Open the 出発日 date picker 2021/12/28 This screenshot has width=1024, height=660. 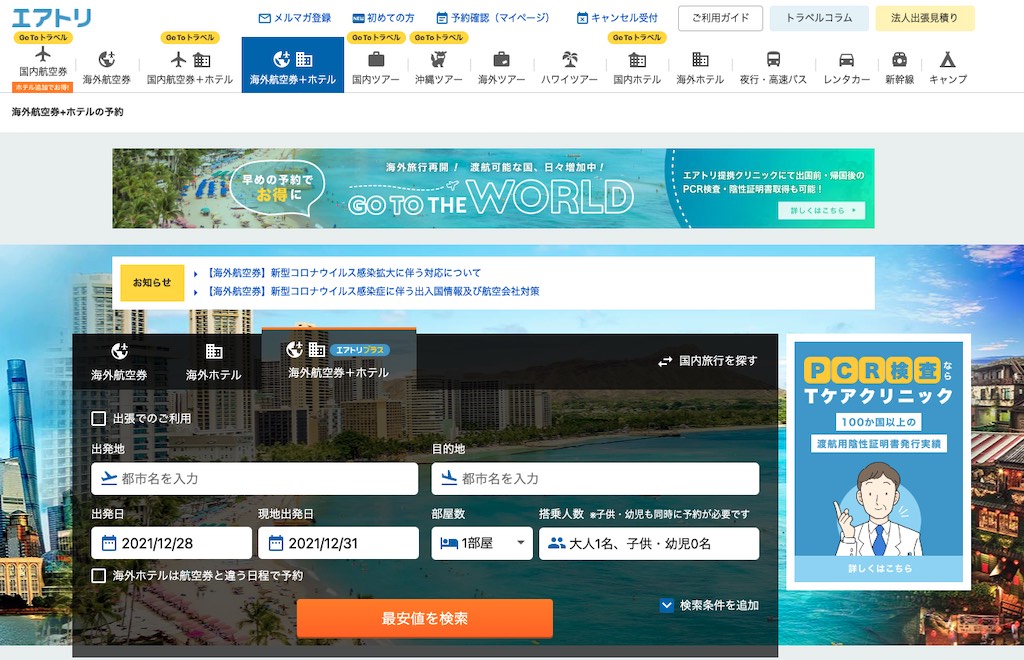click(x=171, y=543)
